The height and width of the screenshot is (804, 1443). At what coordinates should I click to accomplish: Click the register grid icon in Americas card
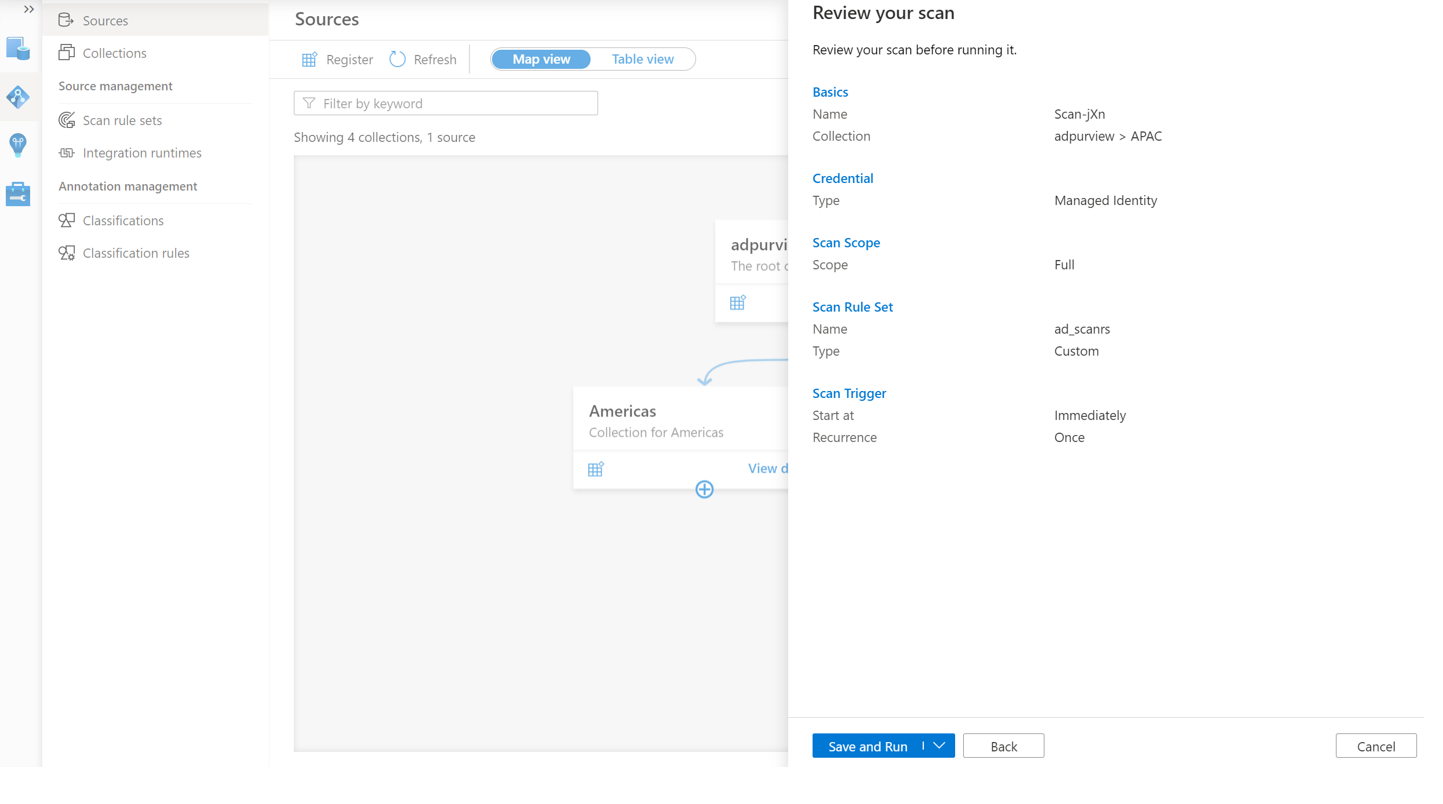tap(596, 469)
